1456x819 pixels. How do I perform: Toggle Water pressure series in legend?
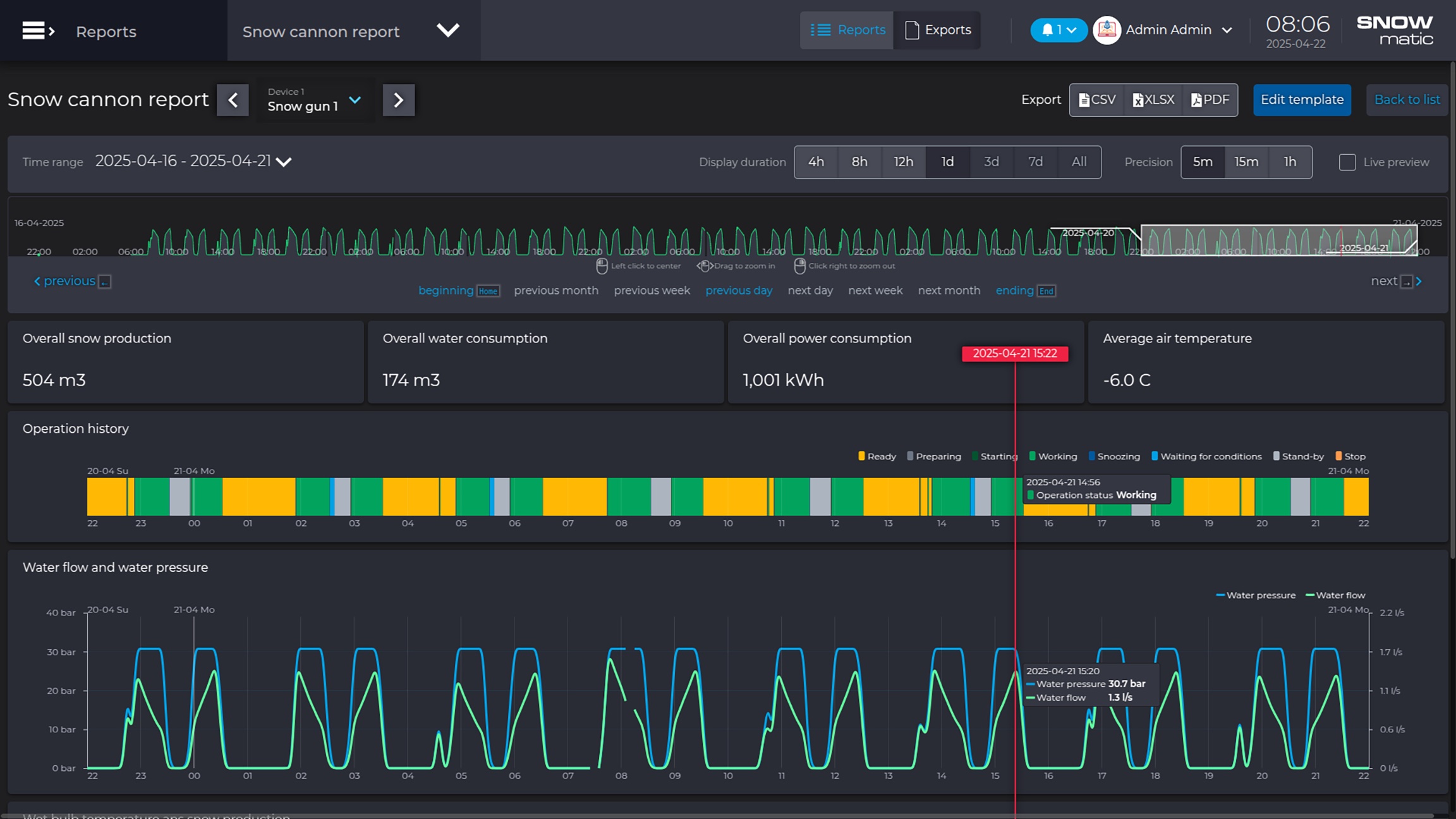pos(1255,595)
